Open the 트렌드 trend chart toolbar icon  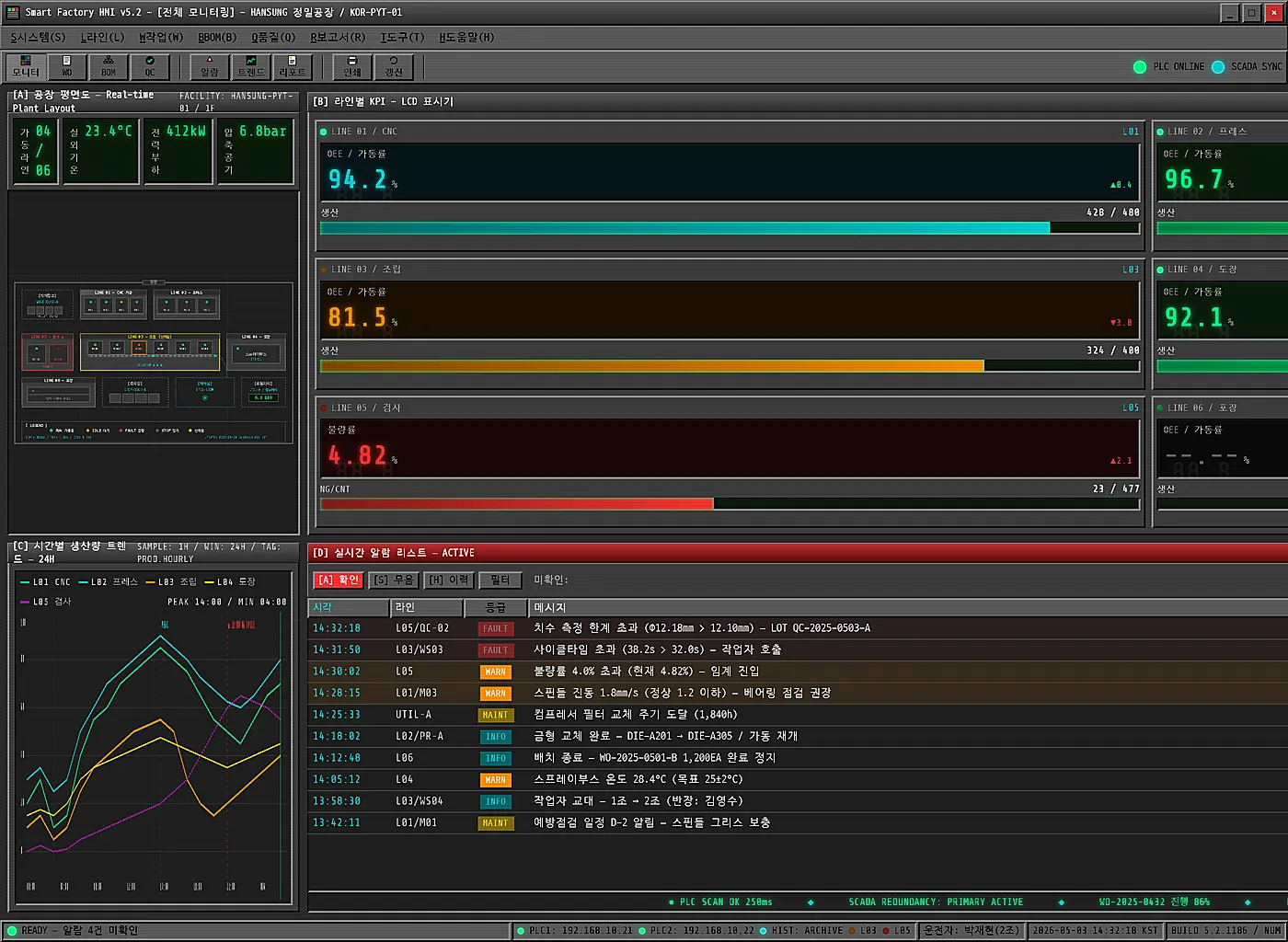(251, 66)
